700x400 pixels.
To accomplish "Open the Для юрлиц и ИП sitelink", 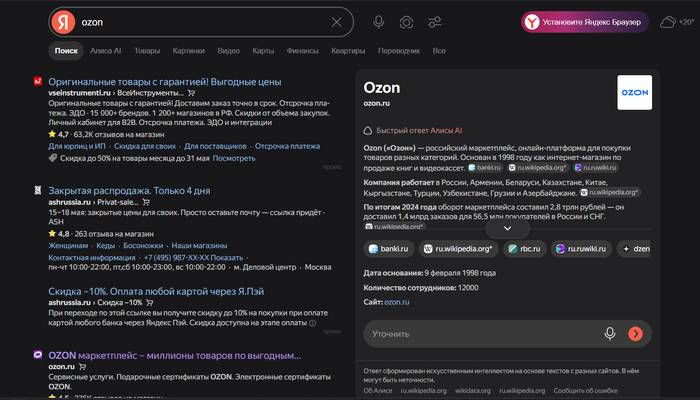I will (x=77, y=146).
